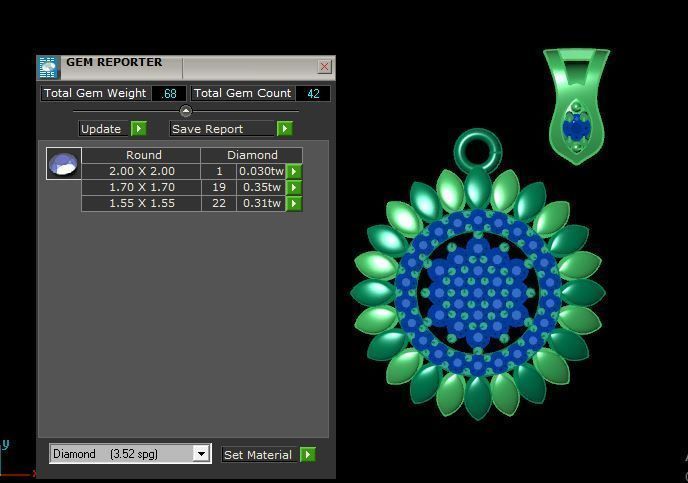Click the quantity 19 cell
The width and height of the screenshot is (688, 483).
point(219,187)
